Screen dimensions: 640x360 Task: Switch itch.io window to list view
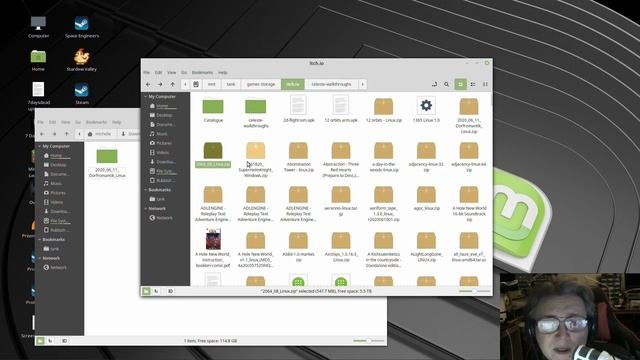(x=473, y=84)
